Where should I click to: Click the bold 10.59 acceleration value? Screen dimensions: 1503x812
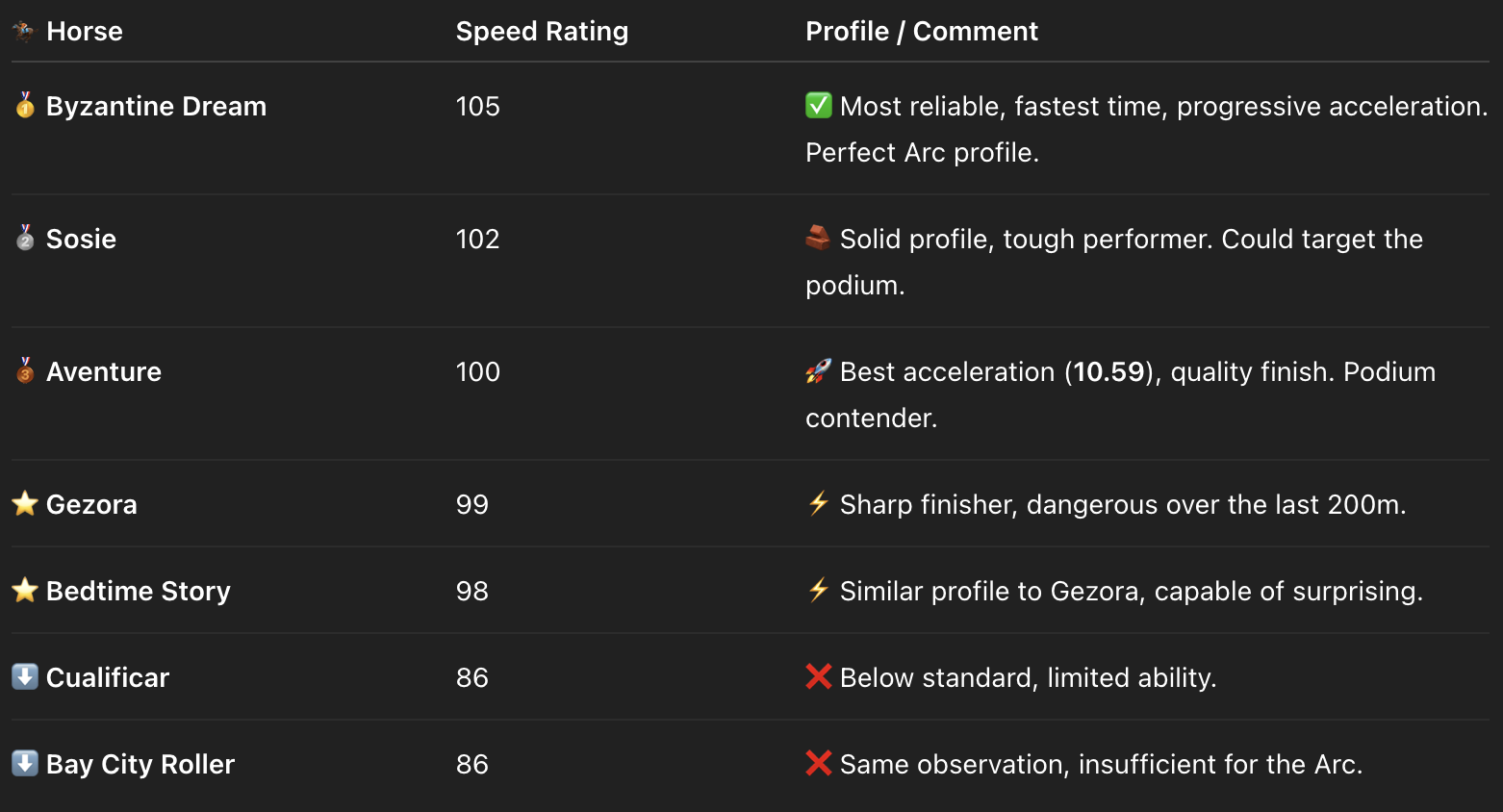(x=1108, y=371)
